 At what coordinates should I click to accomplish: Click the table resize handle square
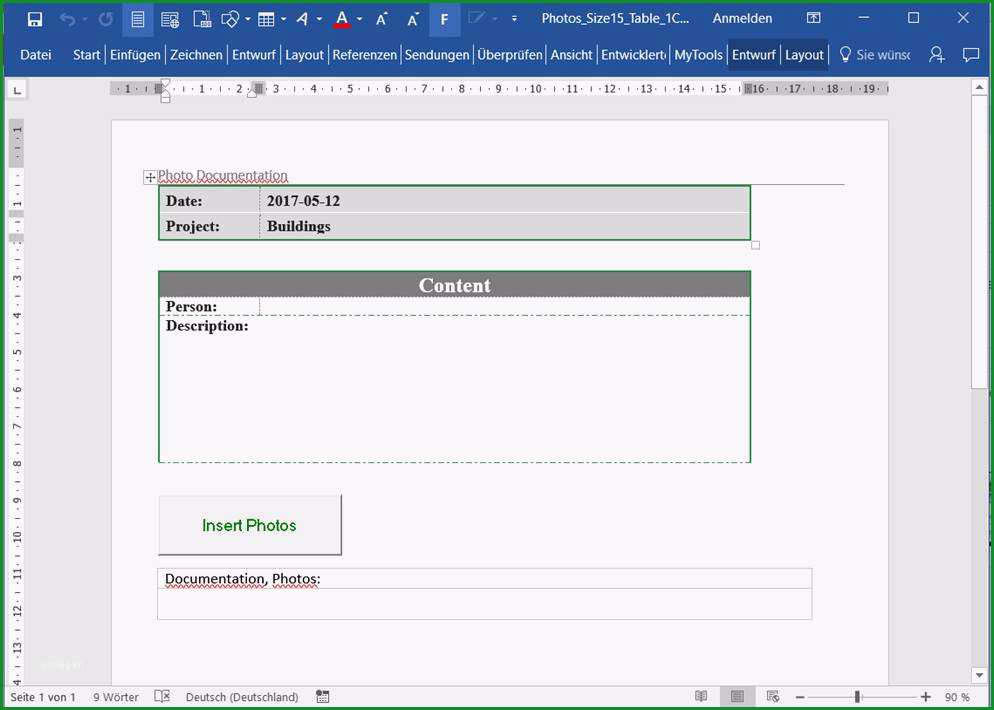point(755,245)
